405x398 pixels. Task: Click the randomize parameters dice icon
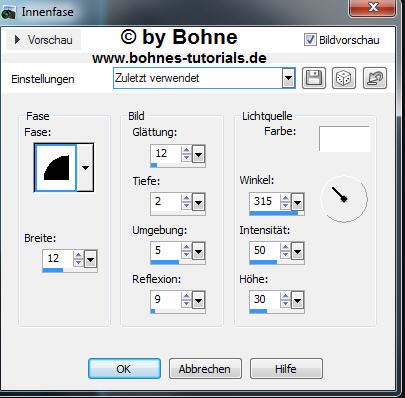click(344, 78)
